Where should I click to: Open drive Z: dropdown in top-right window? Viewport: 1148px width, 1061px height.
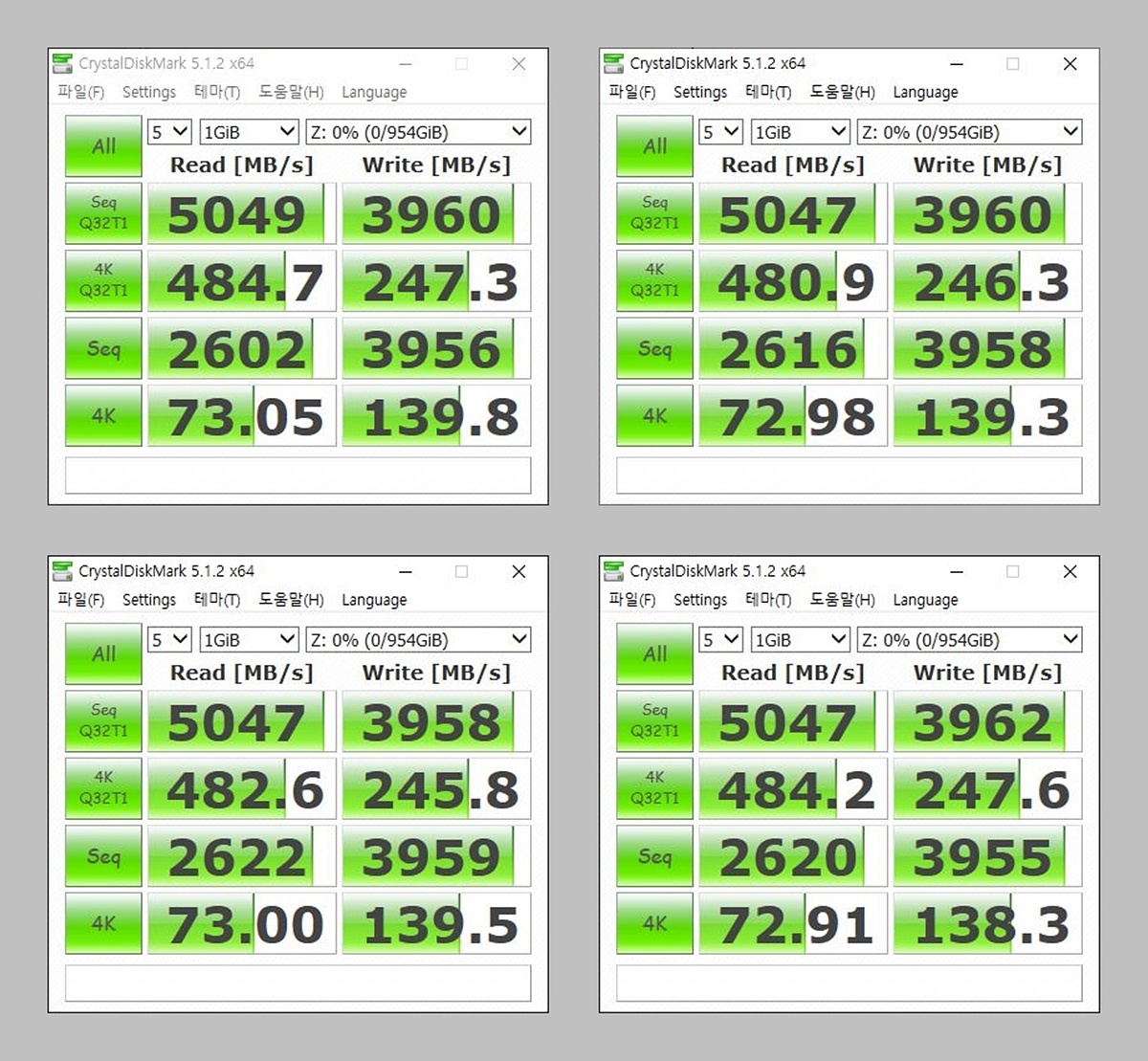[x=969, y=132]
